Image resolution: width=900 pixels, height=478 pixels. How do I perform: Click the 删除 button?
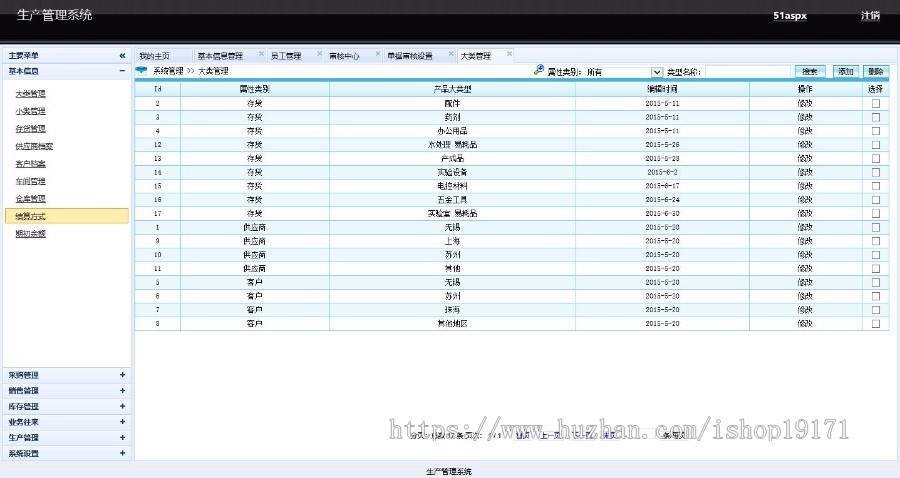point(876,72)
